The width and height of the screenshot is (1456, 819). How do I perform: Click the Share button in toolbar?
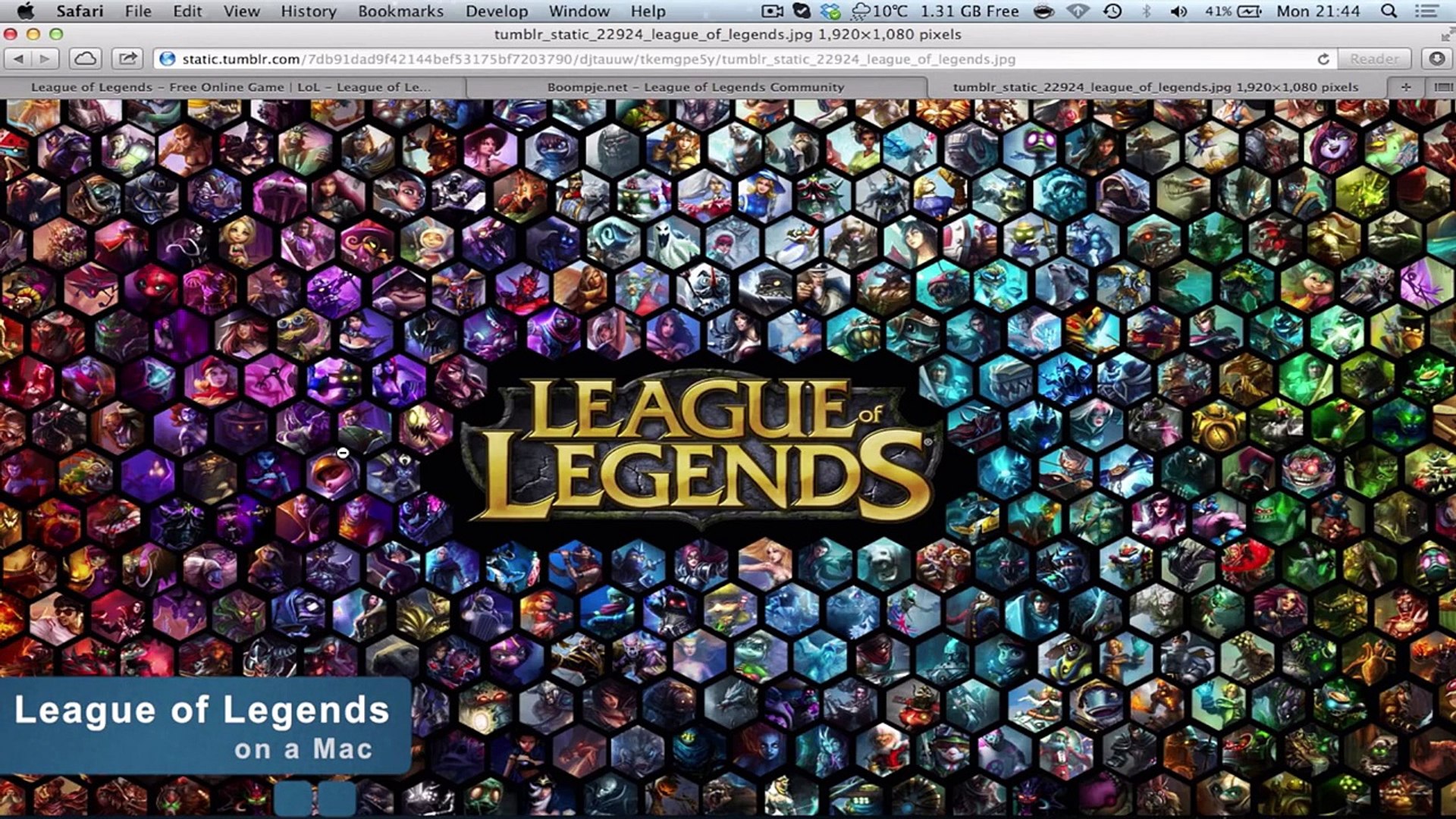click(127, 58)
